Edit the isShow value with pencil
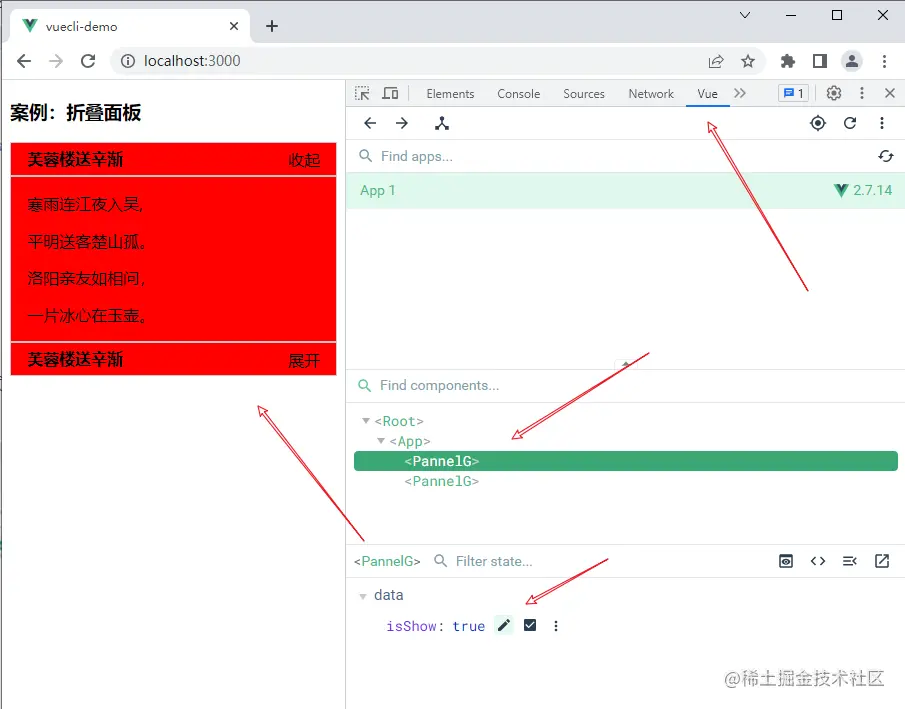Image resolution: width=905 pixels, height=709 pixels. click(504, 625)
